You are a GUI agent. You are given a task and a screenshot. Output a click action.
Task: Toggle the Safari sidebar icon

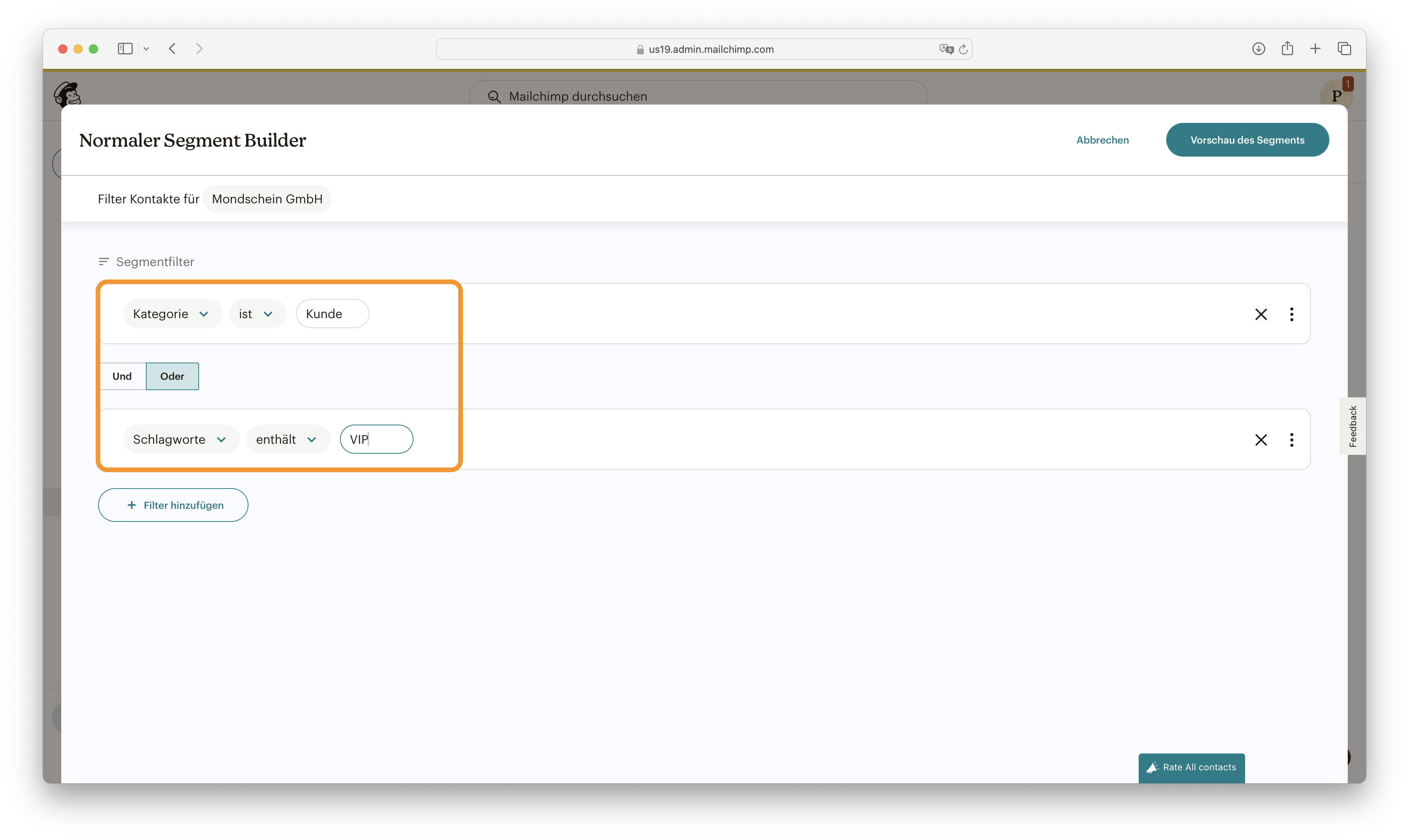tap(125, 49)
